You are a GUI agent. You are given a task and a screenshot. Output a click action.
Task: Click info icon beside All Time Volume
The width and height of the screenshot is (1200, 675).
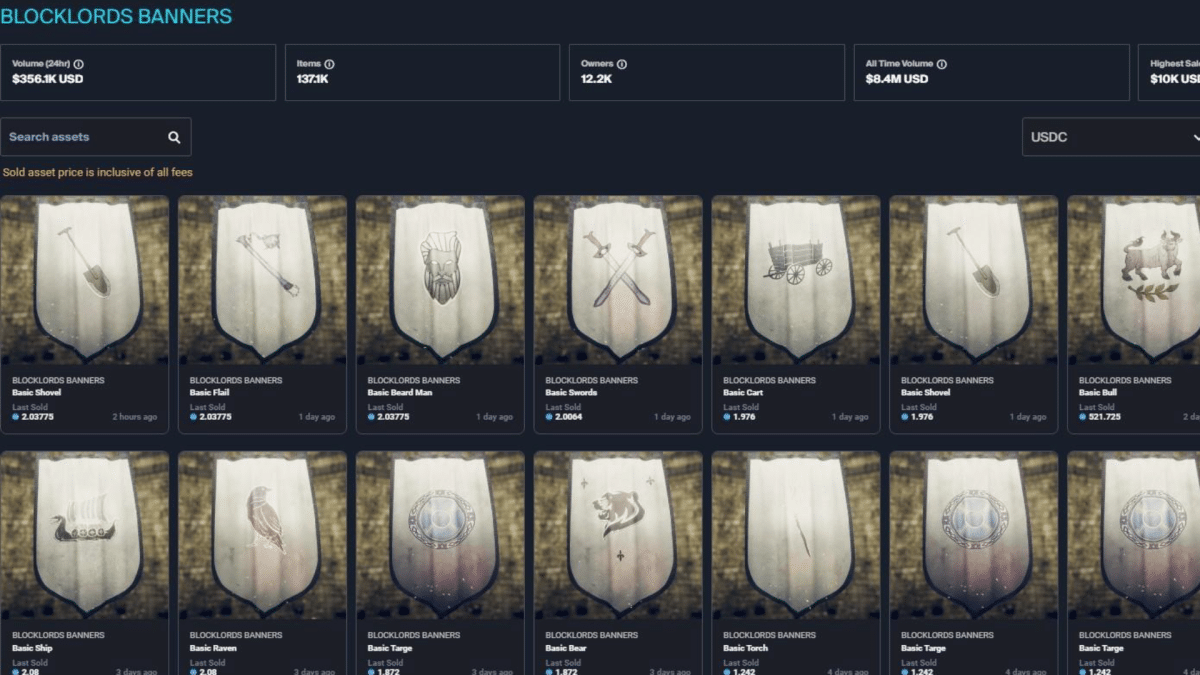point(942,64)
